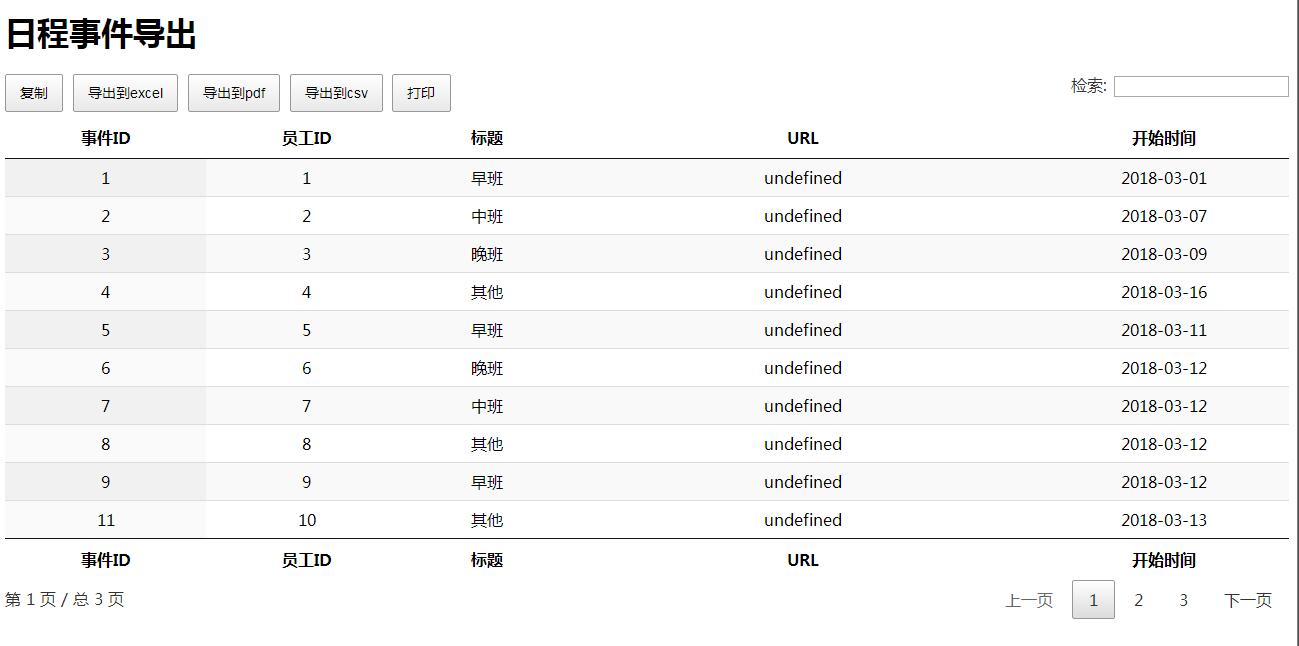Click the 晚班 title in row 3
This screenshot has width=1299, height=646.
(487, 254)
